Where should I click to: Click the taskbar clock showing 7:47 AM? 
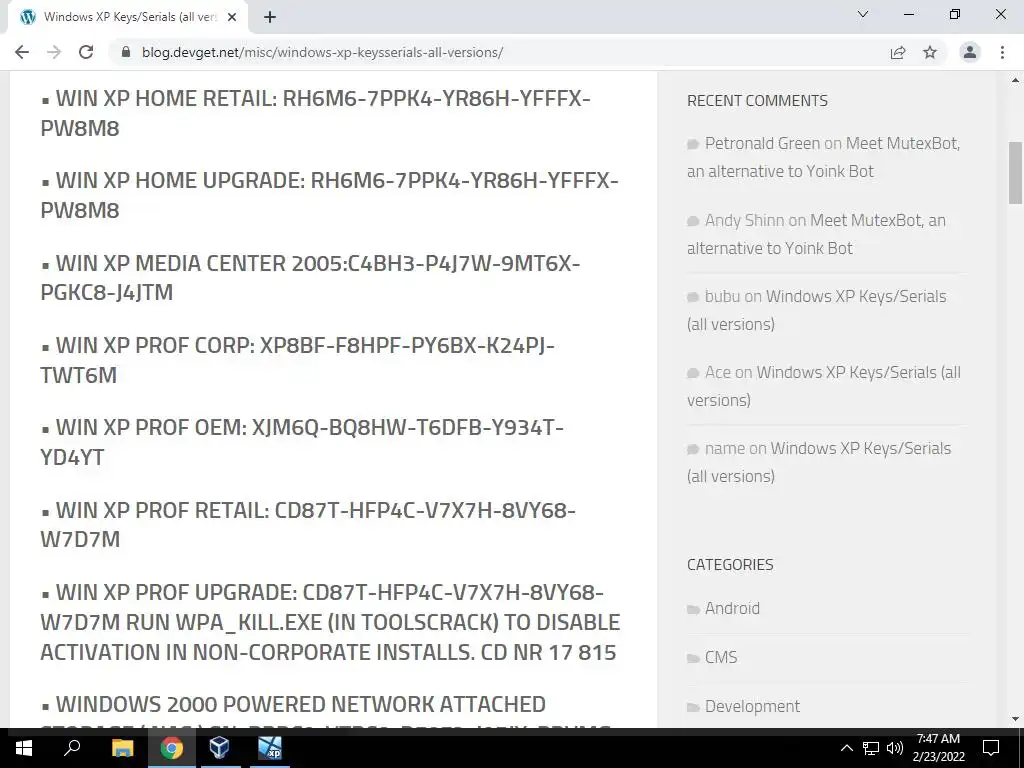coord(938,748)
